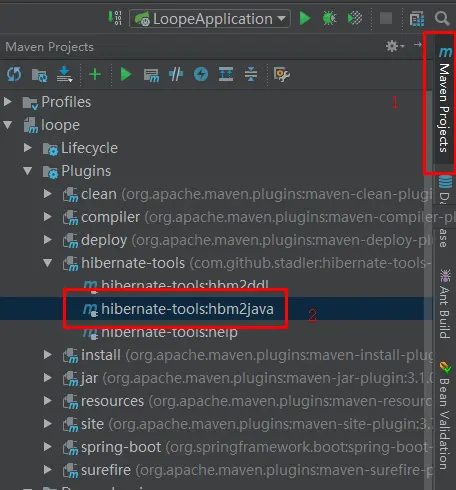This screenshot has width=456, height=490.
Task: Expand the Profiles node
Action: pyautogui.click(x=7, y=102)
